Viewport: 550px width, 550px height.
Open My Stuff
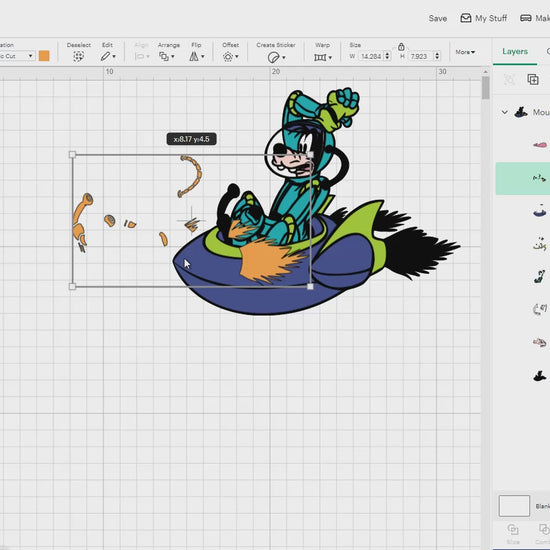point(483,18)
